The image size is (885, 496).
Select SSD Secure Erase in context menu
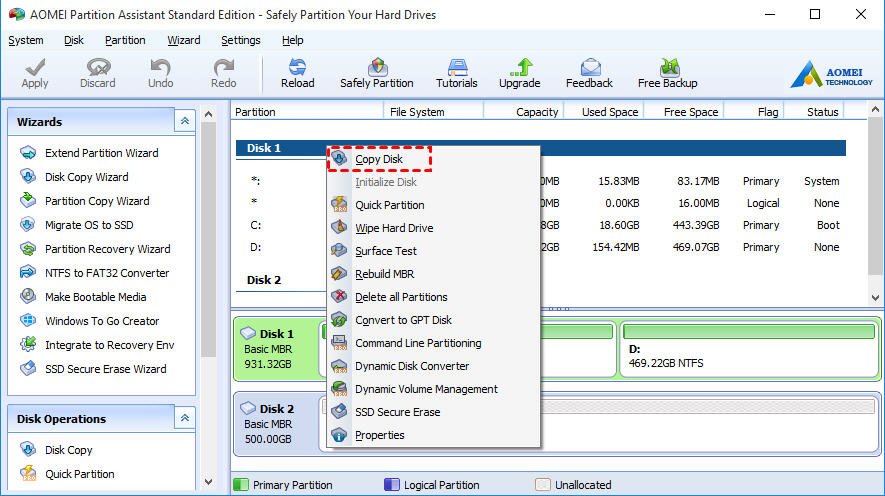[433, 412]
